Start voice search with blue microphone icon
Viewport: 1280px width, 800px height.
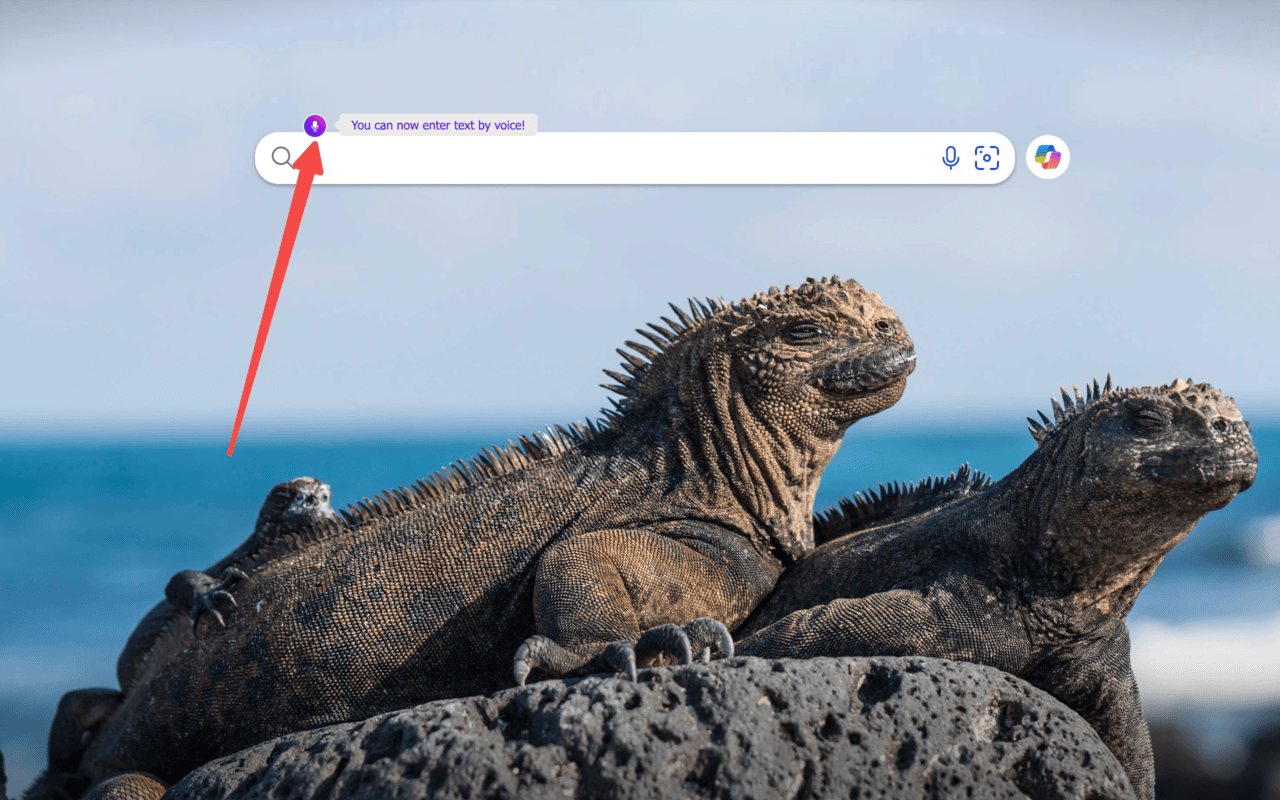(x=950, y=157)
